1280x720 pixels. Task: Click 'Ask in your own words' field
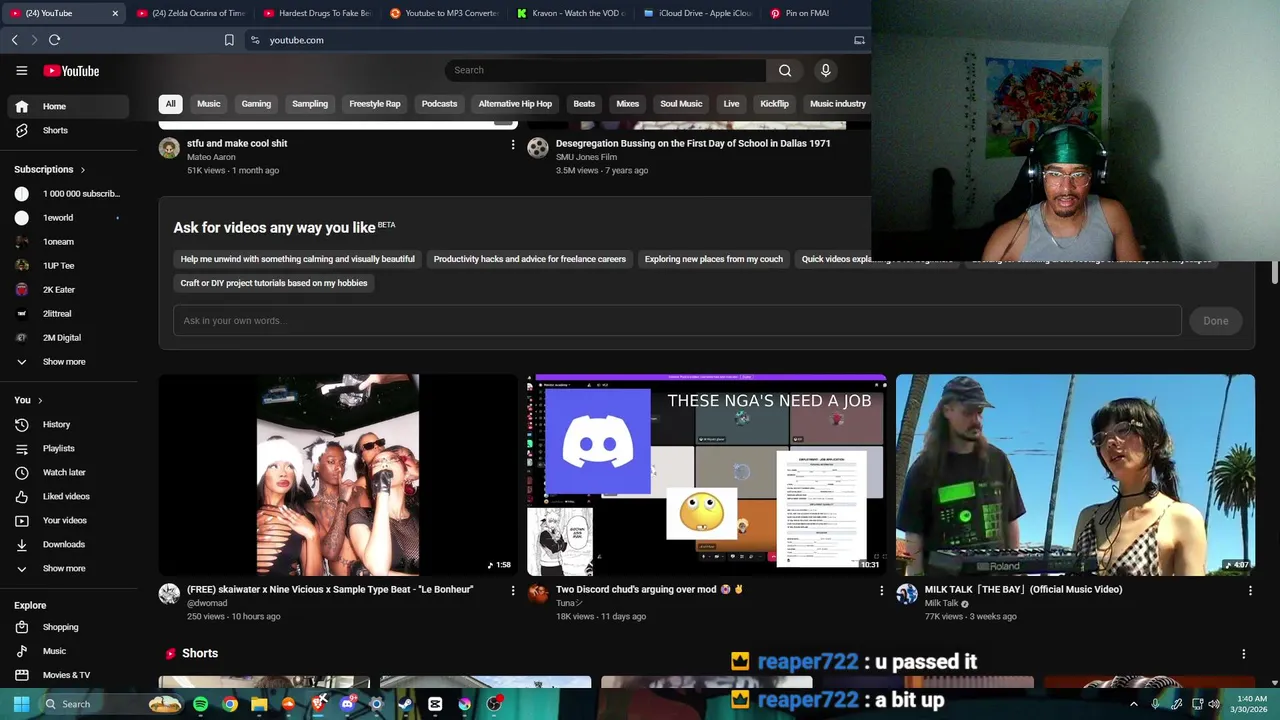coord(677,321)
